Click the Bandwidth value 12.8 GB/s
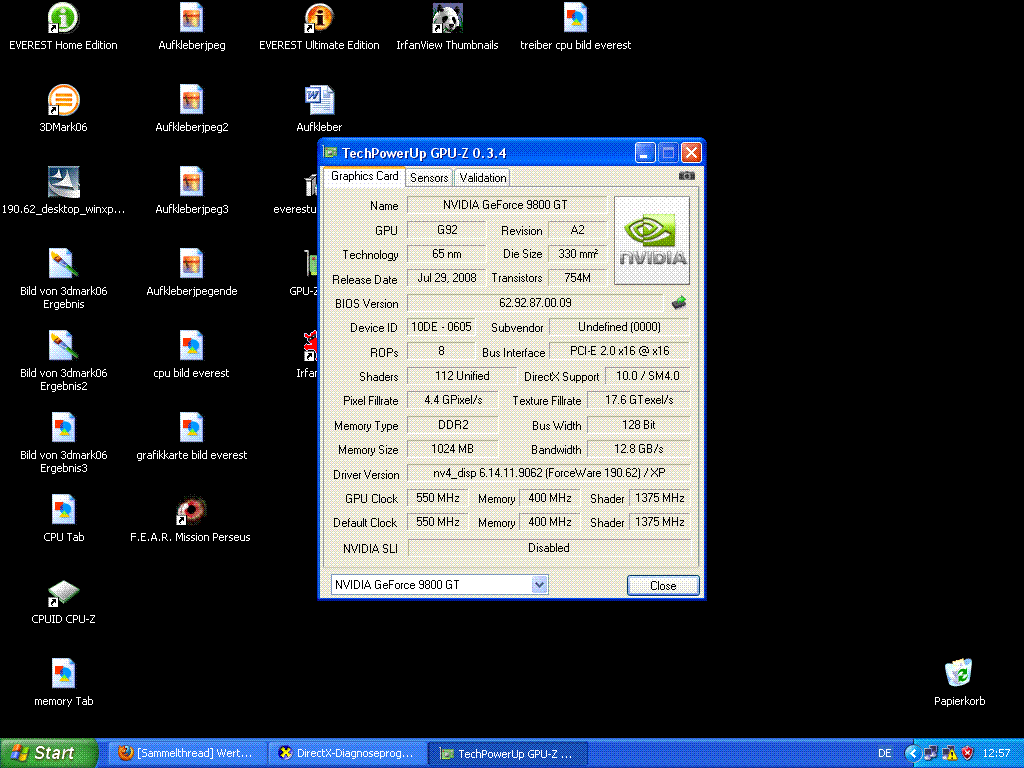 click(639, 449)
